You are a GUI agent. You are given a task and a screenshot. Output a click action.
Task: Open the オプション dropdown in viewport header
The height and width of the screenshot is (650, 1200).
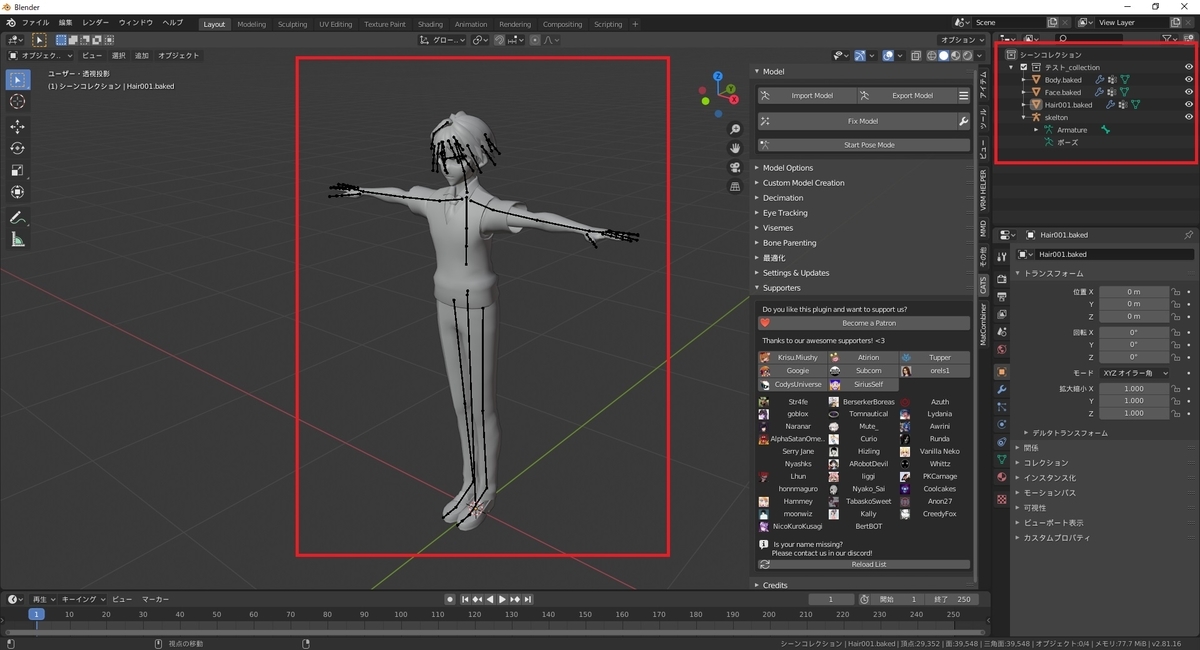963,40
